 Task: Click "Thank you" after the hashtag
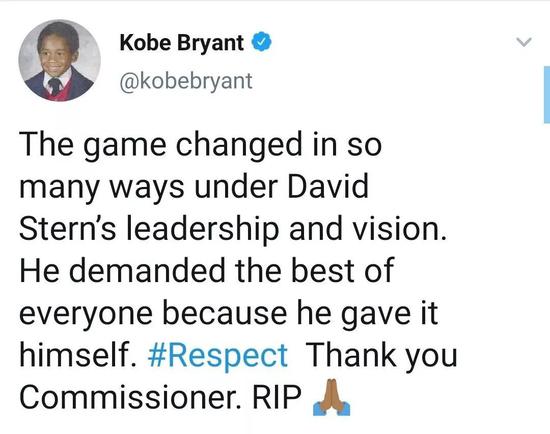(381, 355)
